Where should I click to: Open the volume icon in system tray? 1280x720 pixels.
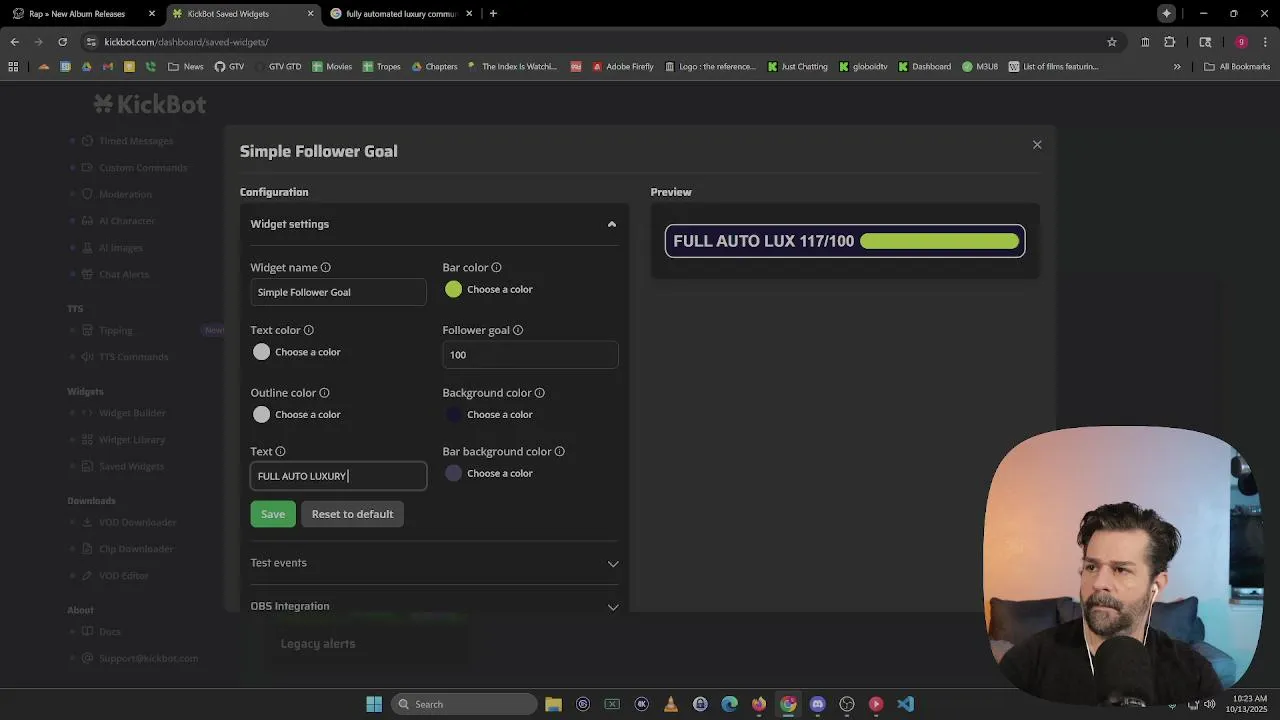(1210, 704)
